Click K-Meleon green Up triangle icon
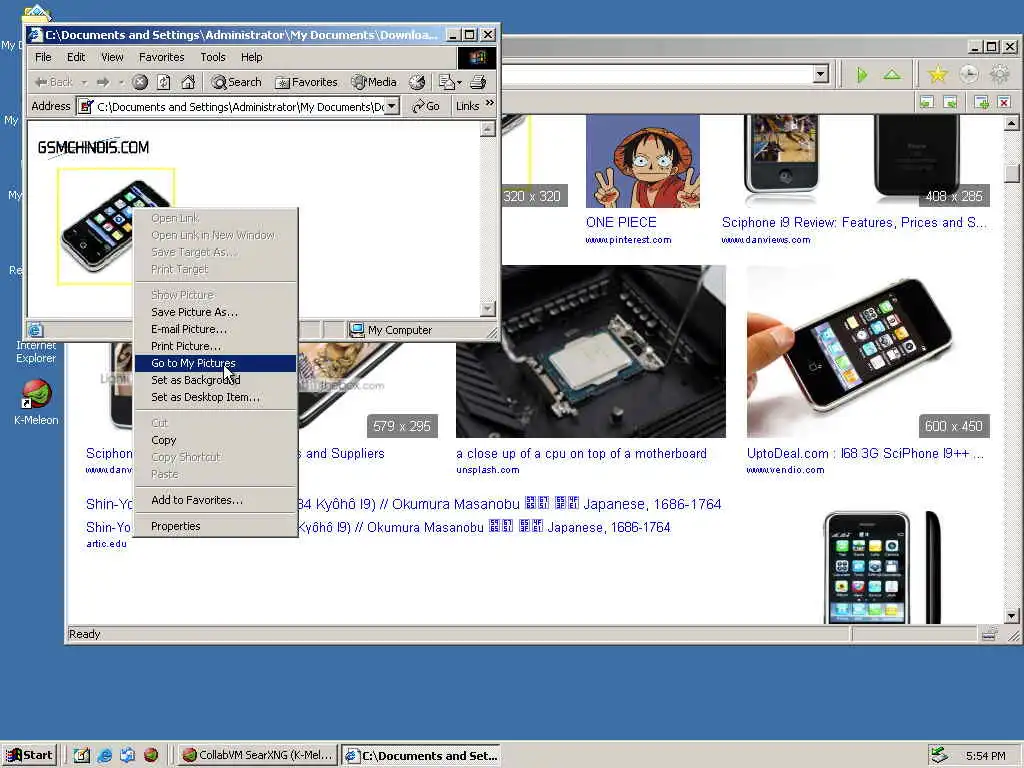This screenshot has width=1024, height=768. [x=892, y=74]
